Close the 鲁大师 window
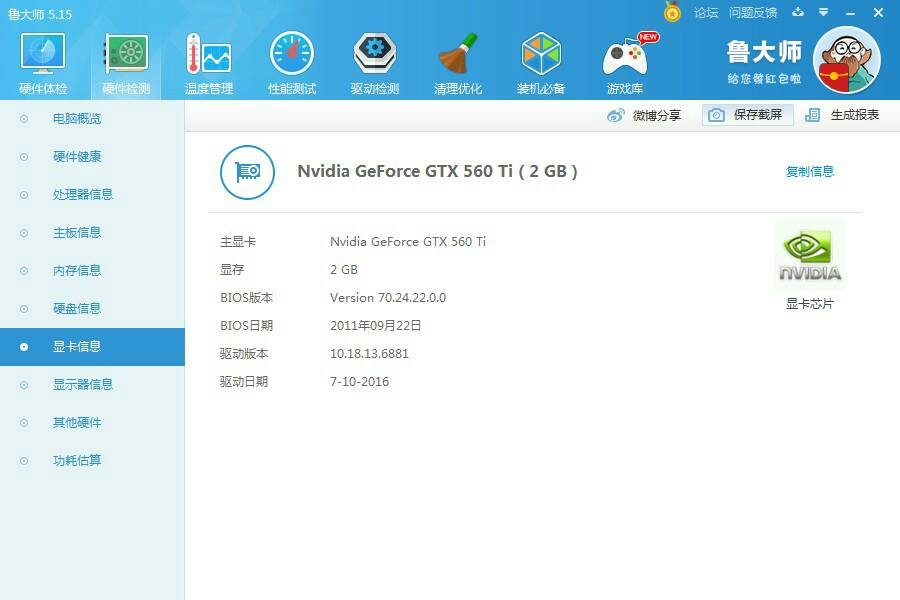Screen dimensions: 900x600 click(x=878, y=13)
